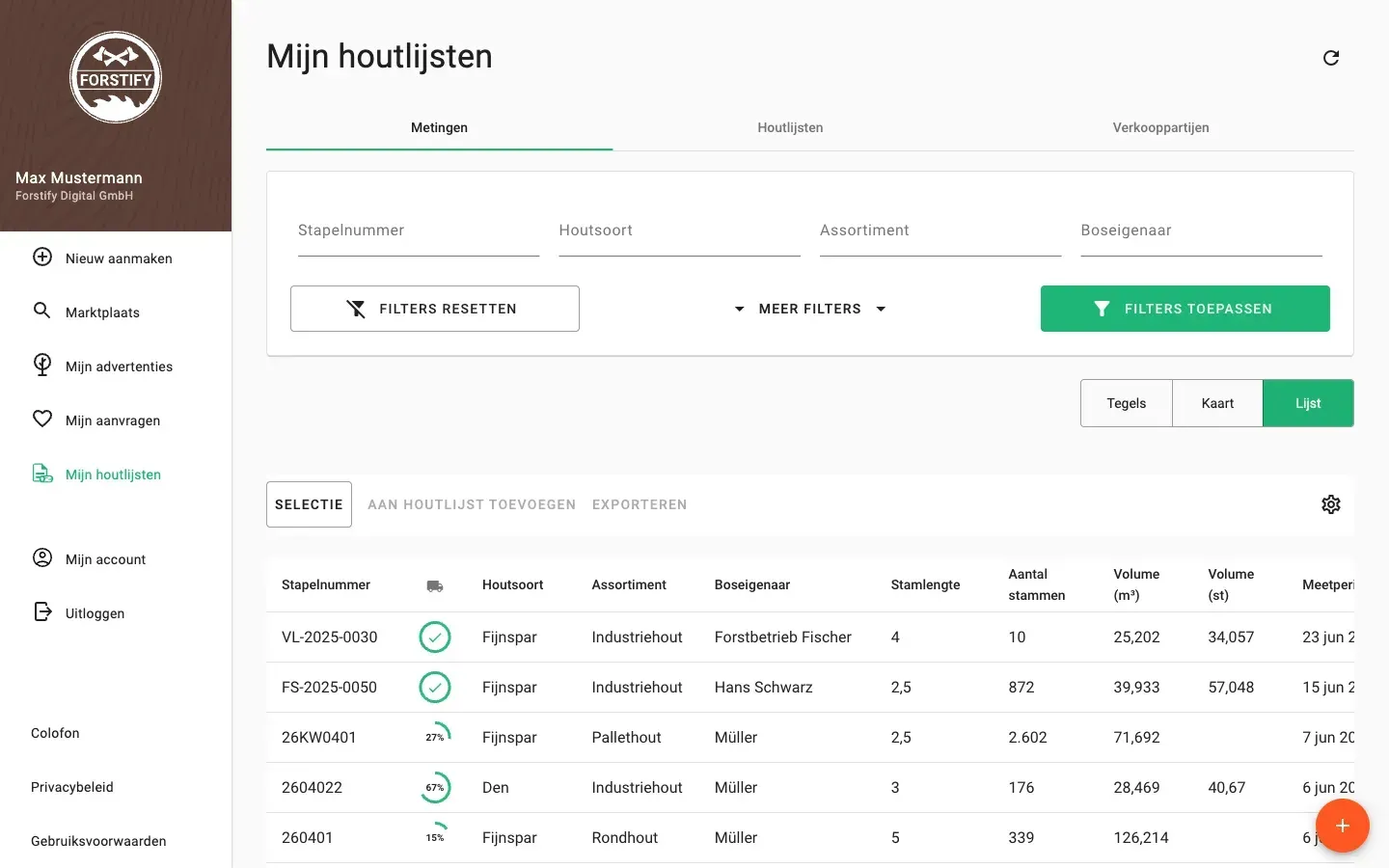Switch to the Kaart view
The width and height of the screenshot is (1389, 868).
click(x=1217, y=403)
